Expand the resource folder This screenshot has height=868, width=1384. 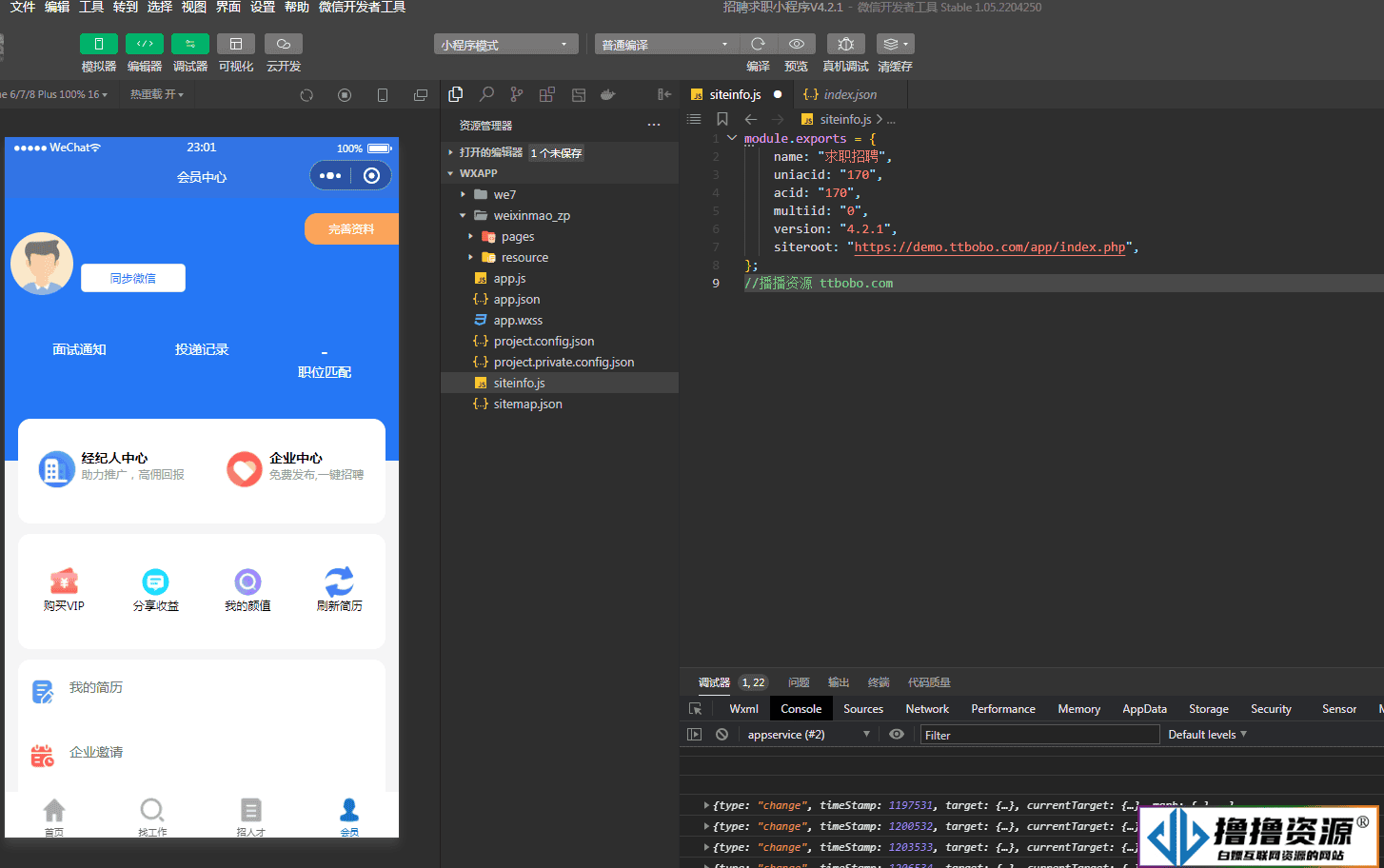pos(560,257)
